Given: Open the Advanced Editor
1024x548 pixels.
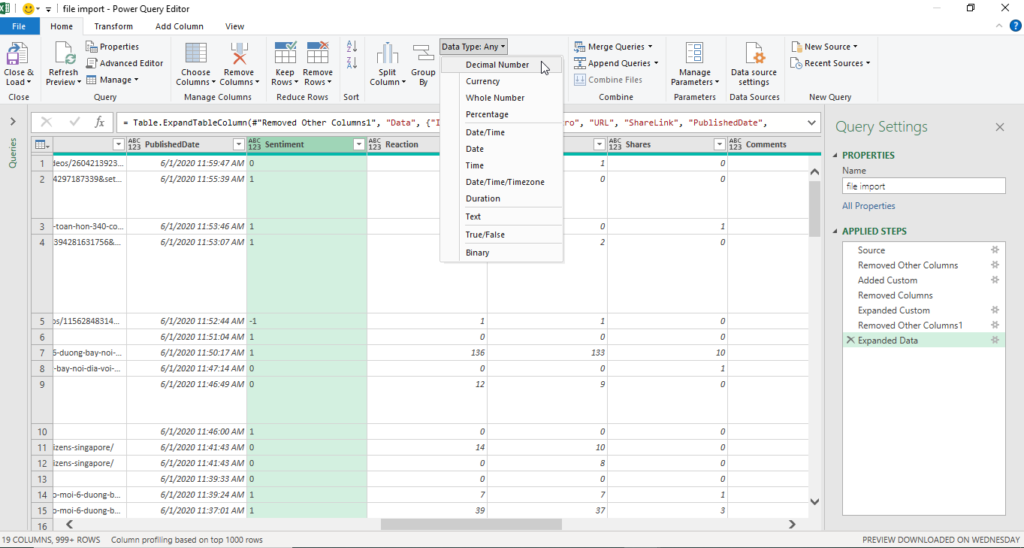Looking at the screenshot, I should 125,63.
